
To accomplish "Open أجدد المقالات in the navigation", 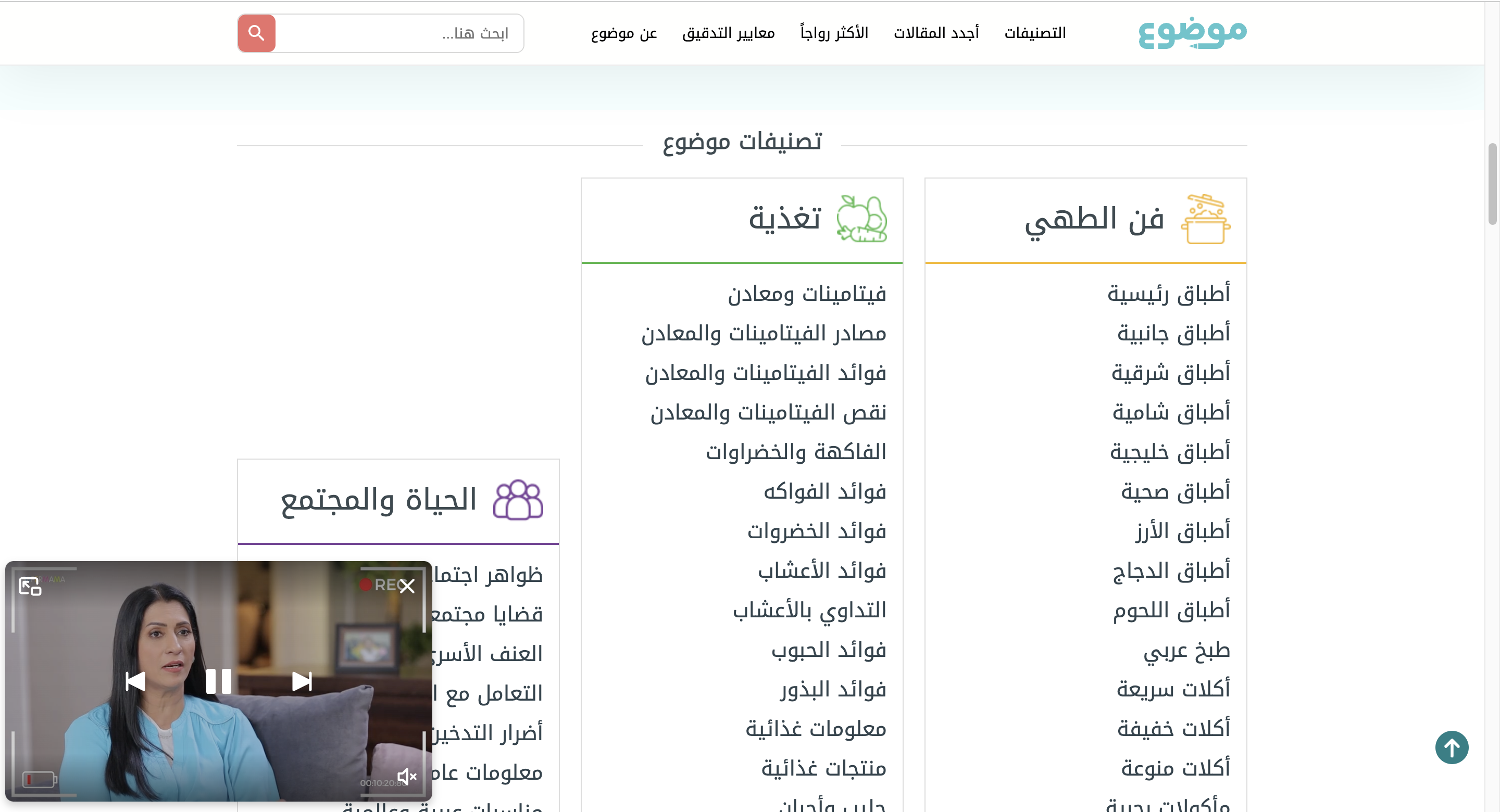I will (x=936, y=33).
